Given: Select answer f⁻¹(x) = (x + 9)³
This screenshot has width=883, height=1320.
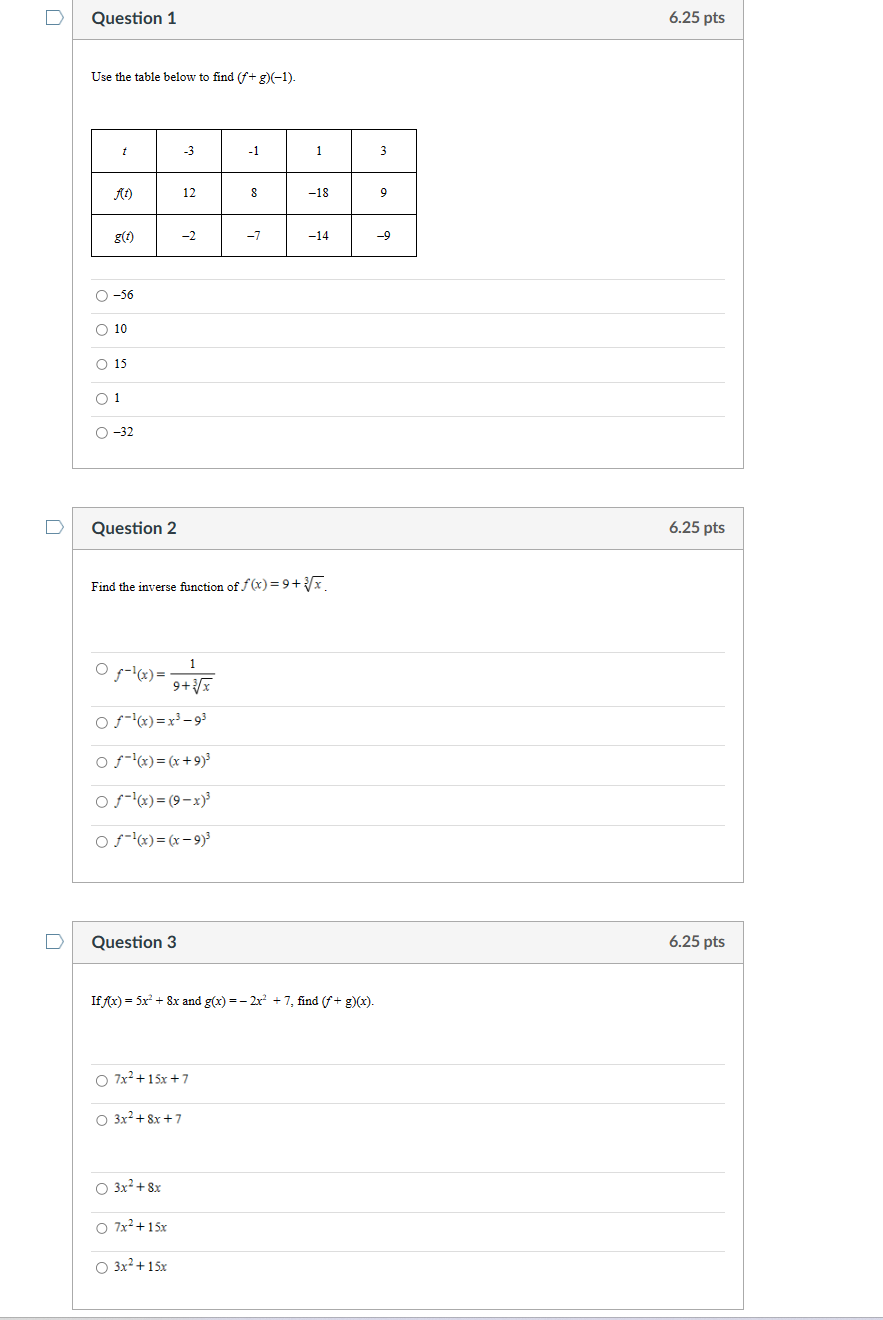Looking at the screenshot, I should pos(101,762).
